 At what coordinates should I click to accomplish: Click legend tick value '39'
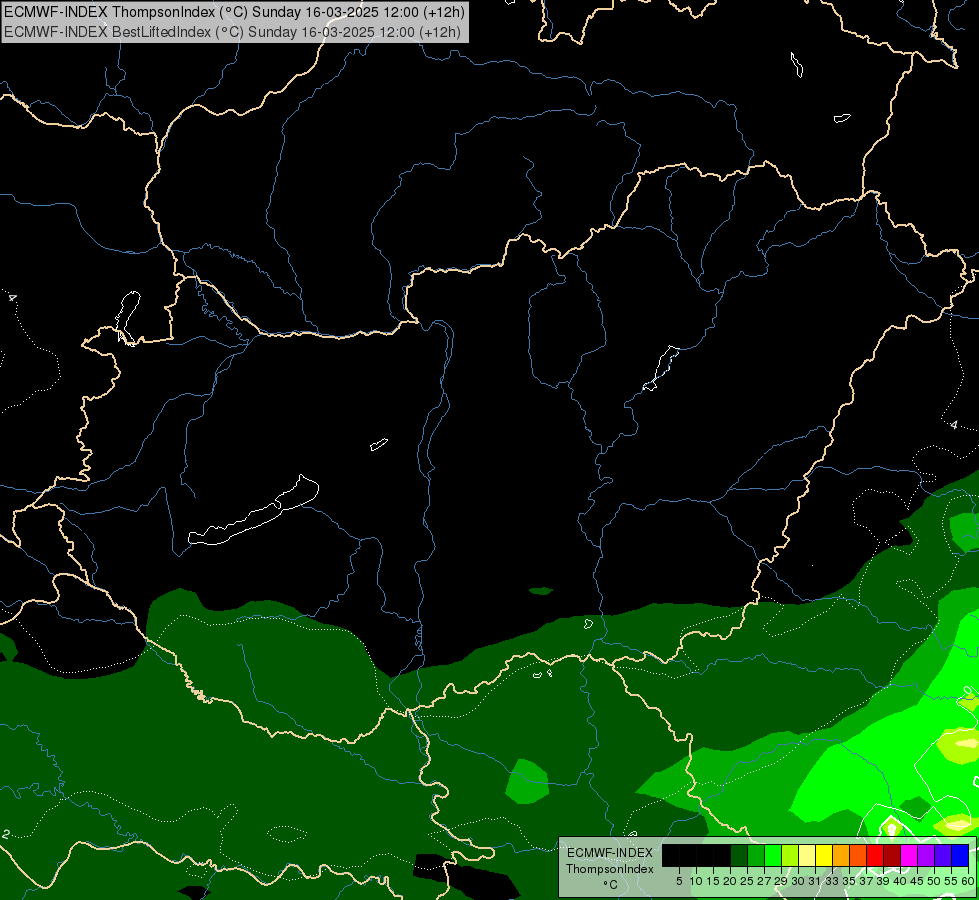point(883,881)
